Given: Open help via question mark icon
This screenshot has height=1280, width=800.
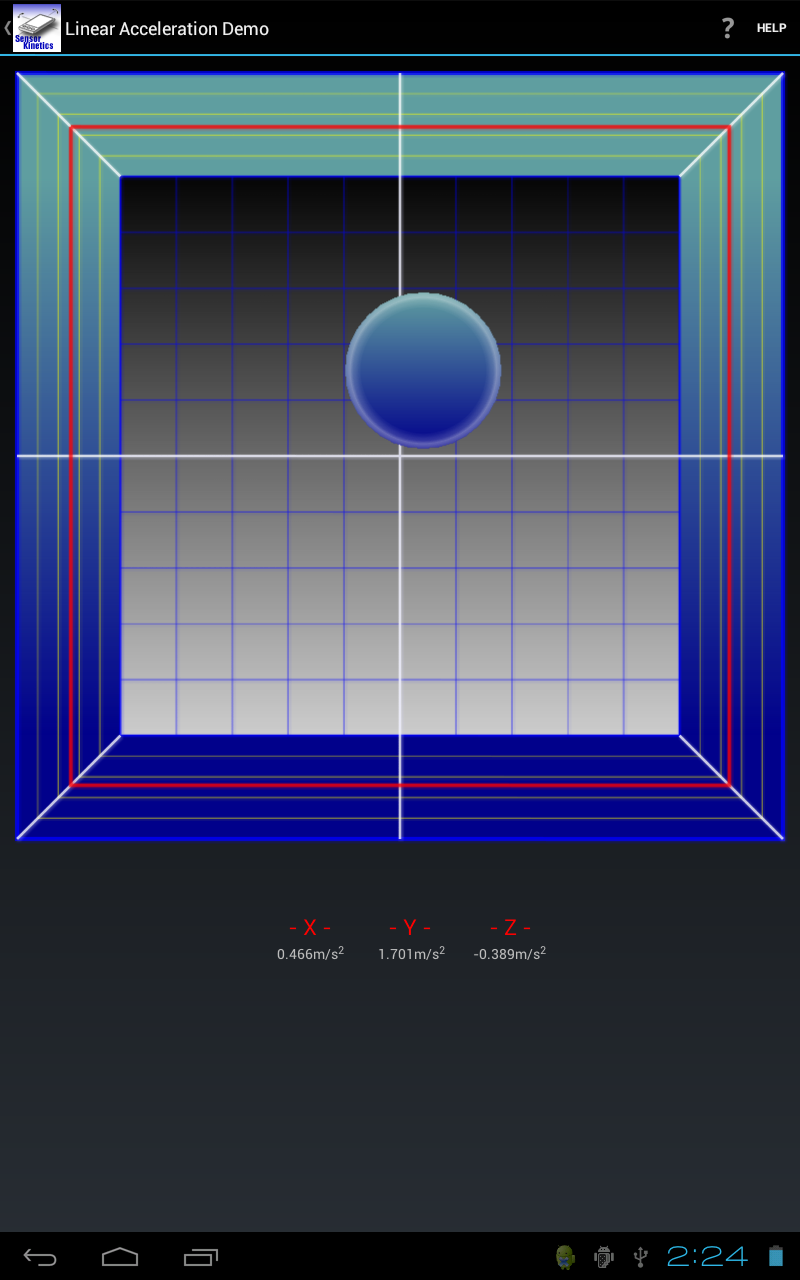Looking at the screenshot, I should click(x=728, y=28).
